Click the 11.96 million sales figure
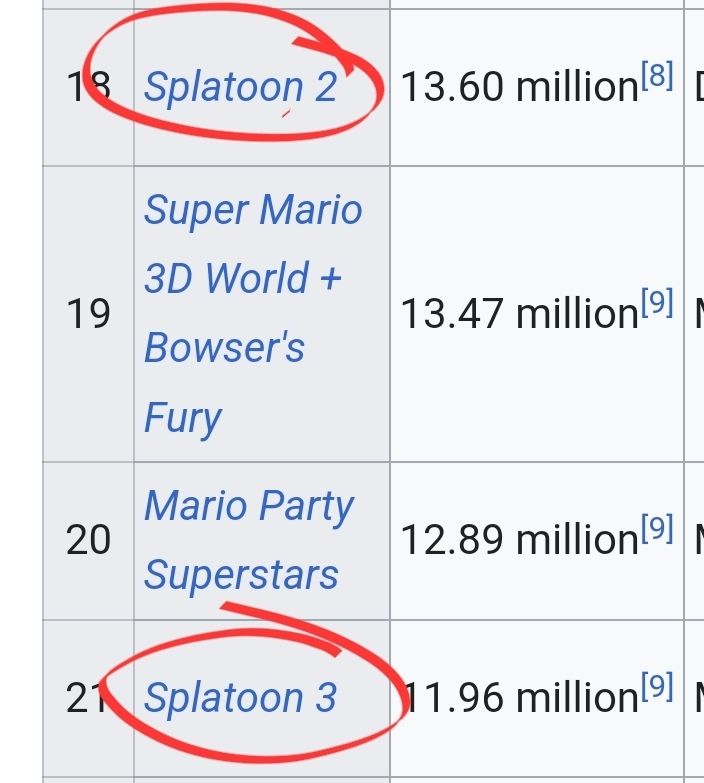704x783 pixels. [x=518, y=698]
